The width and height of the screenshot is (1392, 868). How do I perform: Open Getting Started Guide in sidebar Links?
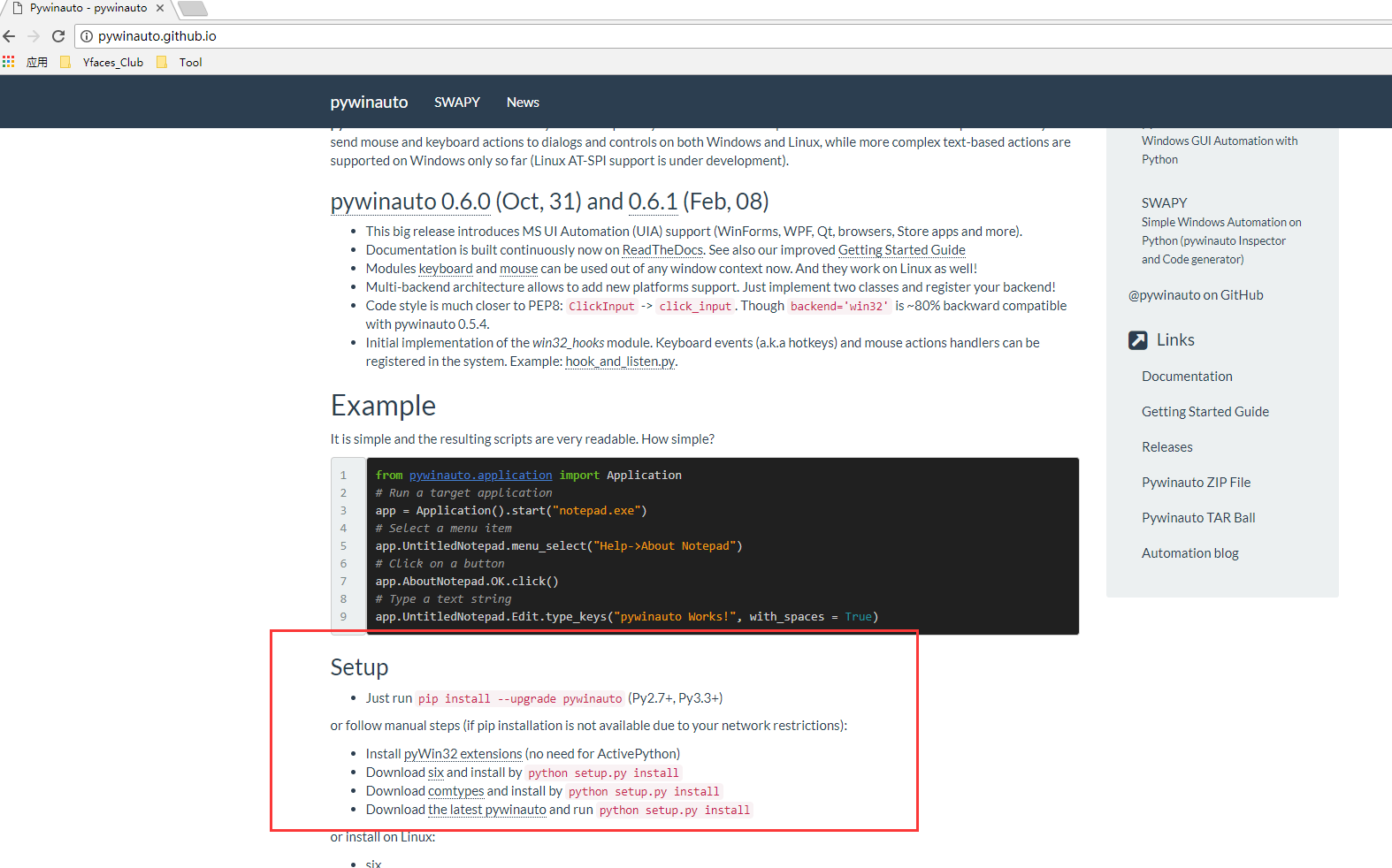pyautogui.click(x=1205, y=412)
